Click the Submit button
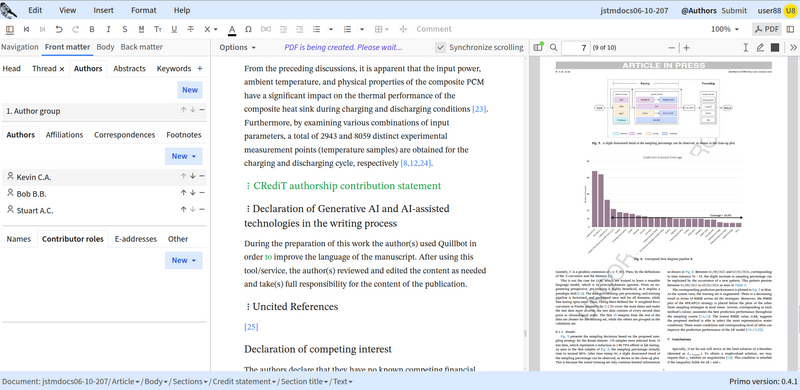This screenshot has width=800, height=390. [x=734, y=10]
